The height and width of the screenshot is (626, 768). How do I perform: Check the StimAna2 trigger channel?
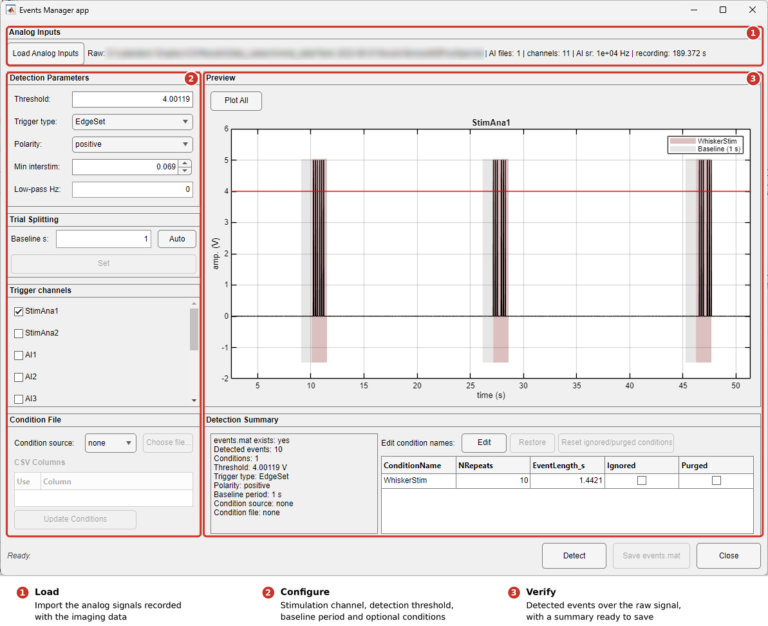point(19,334)
